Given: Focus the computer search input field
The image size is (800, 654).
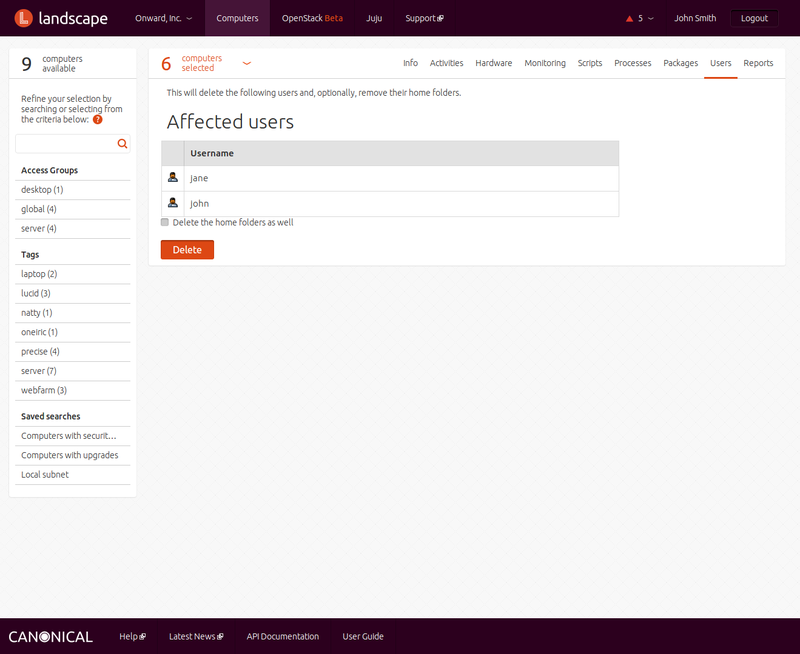Looking at the screenshot, I should click(x=65, y=144).
